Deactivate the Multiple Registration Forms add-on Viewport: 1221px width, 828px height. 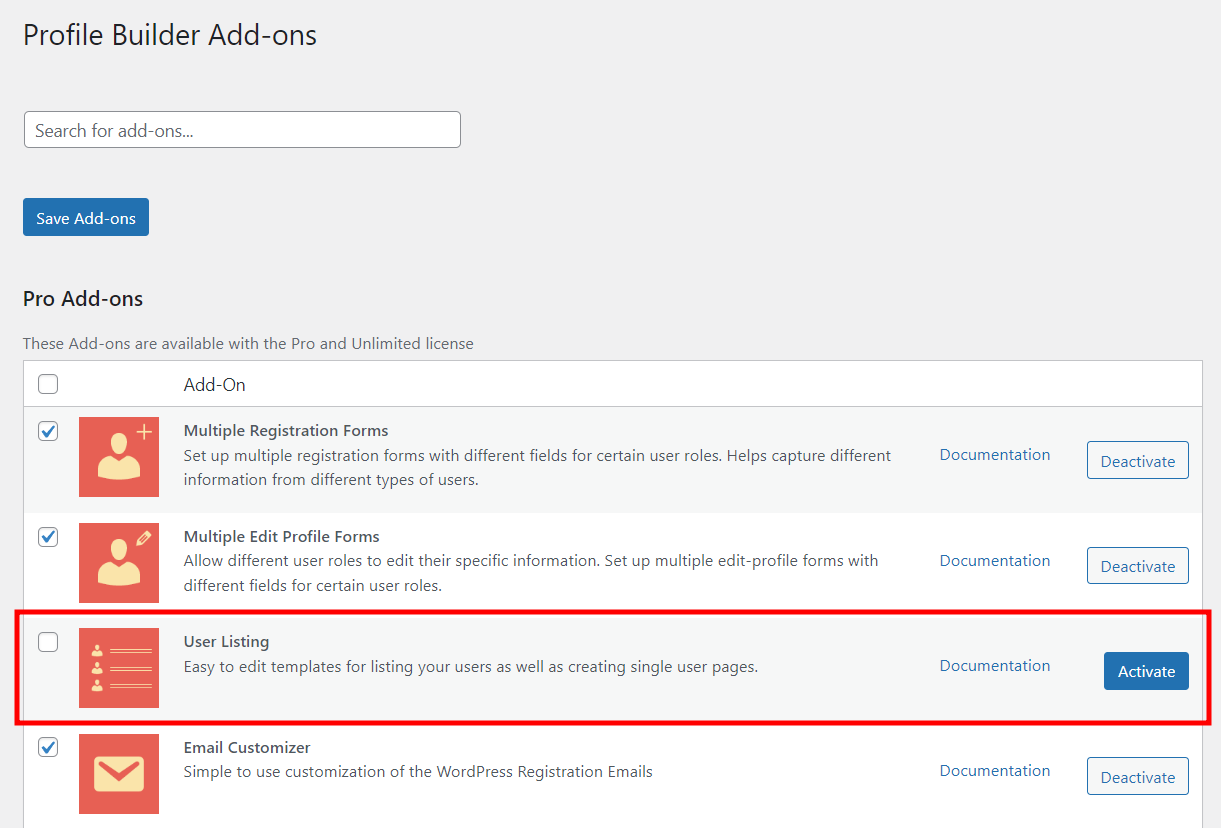(x=1138, y=460)
